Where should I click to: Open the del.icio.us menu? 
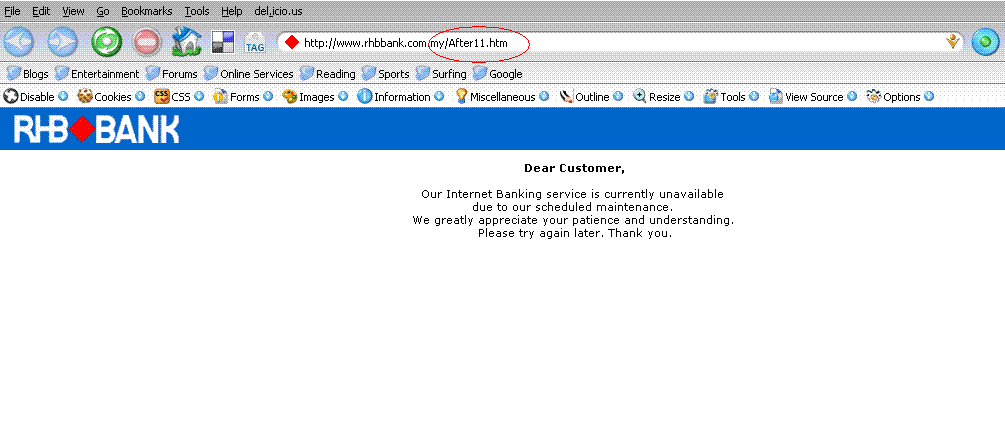click(278, 12)
